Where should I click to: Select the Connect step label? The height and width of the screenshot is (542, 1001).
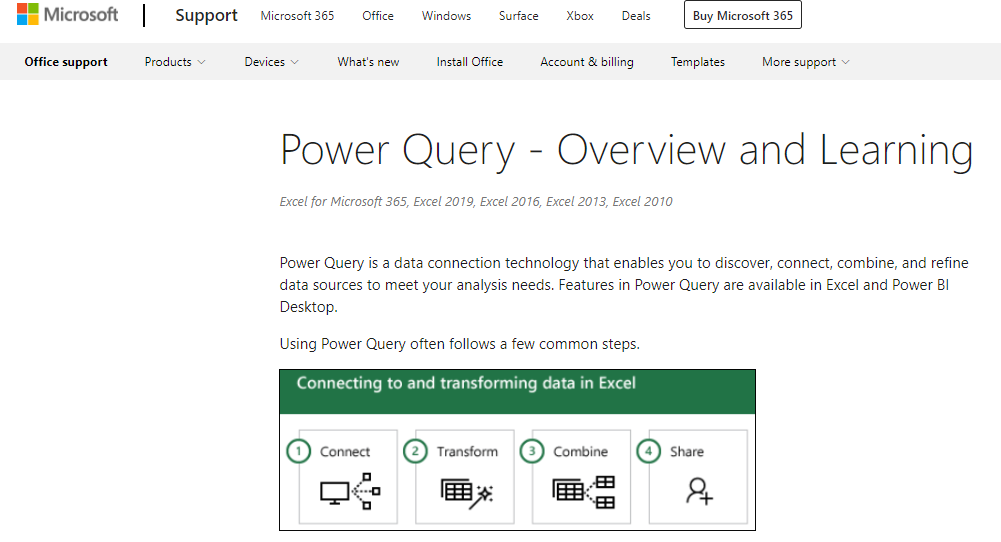tap(345, 451)
